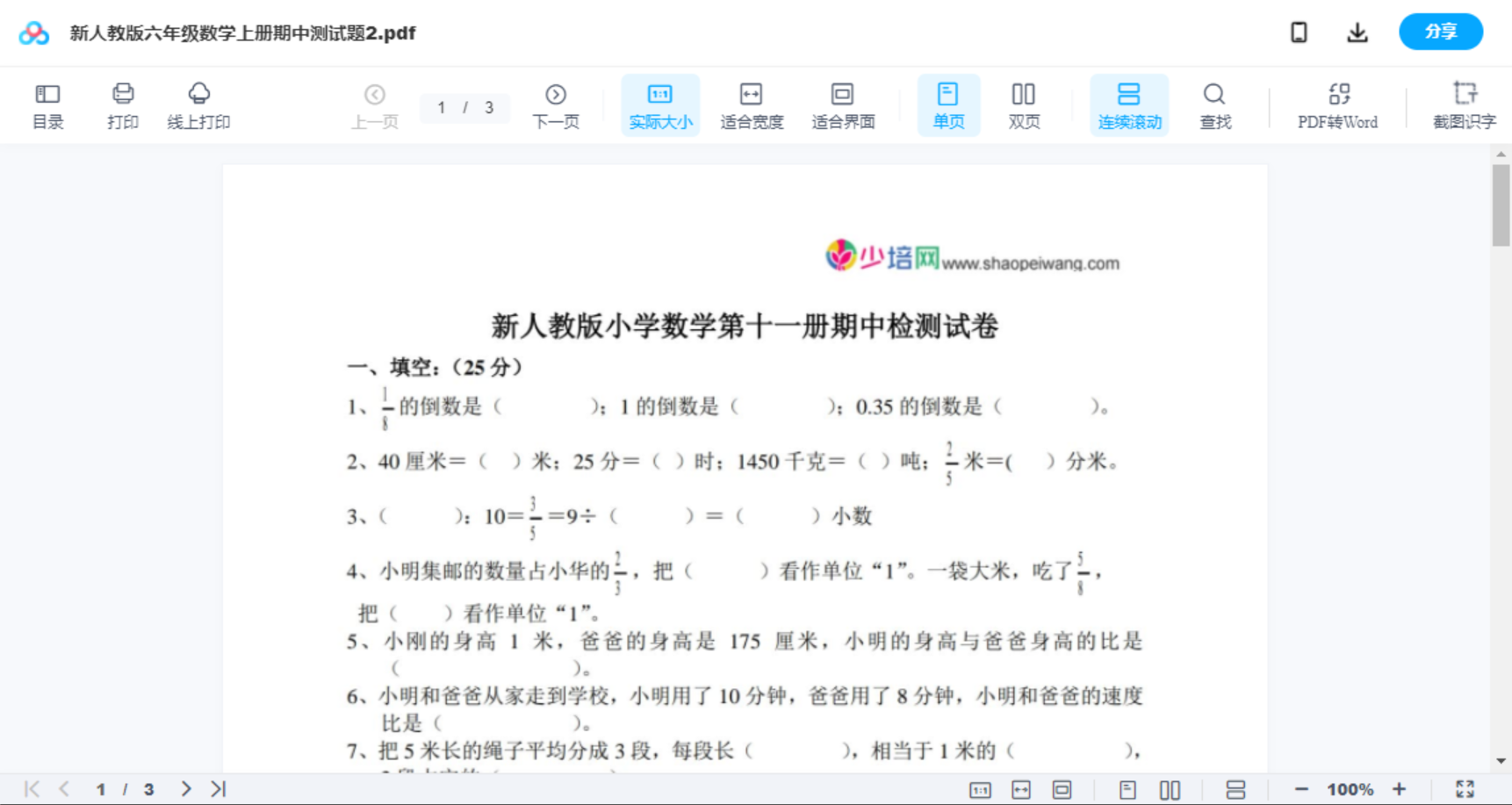Activate the 查找 search icon
This screenshot has width=1512, height=805.
[x=1214, y=104]
